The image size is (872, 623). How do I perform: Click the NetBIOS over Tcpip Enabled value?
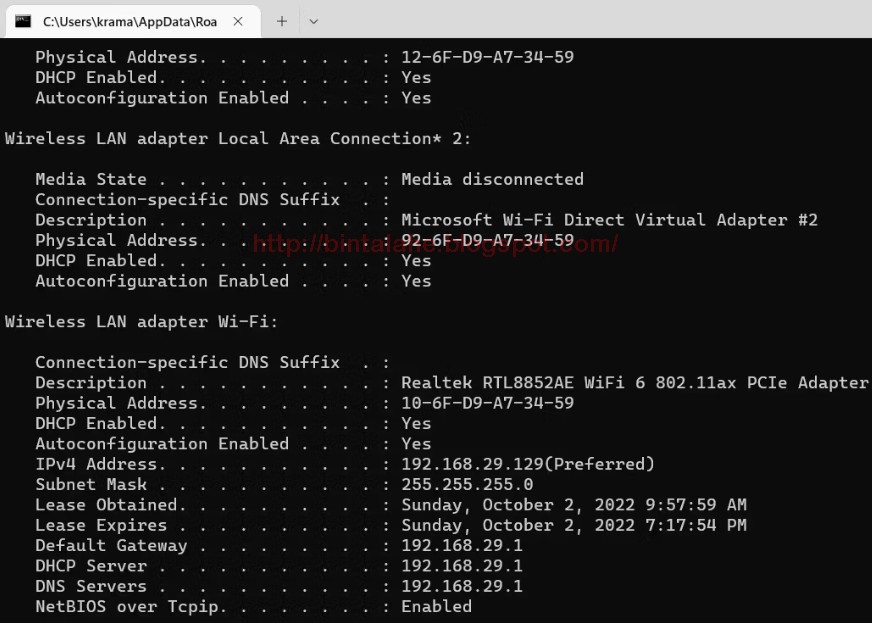437,606
